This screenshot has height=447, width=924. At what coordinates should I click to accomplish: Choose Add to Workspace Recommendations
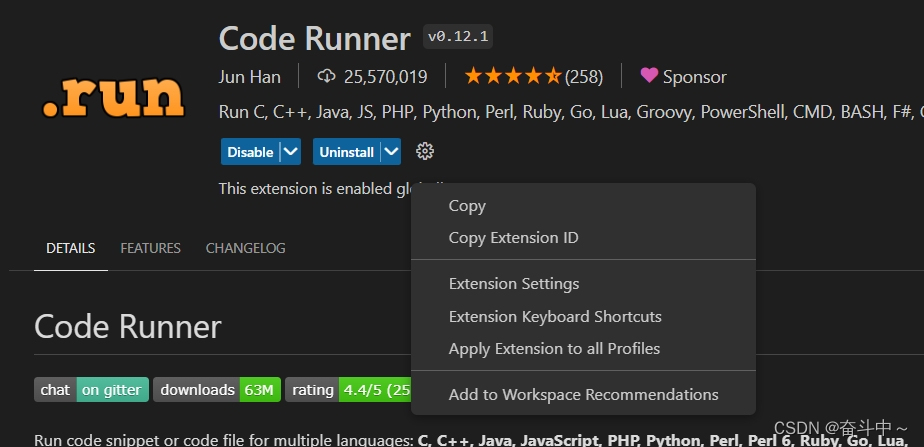583,395
